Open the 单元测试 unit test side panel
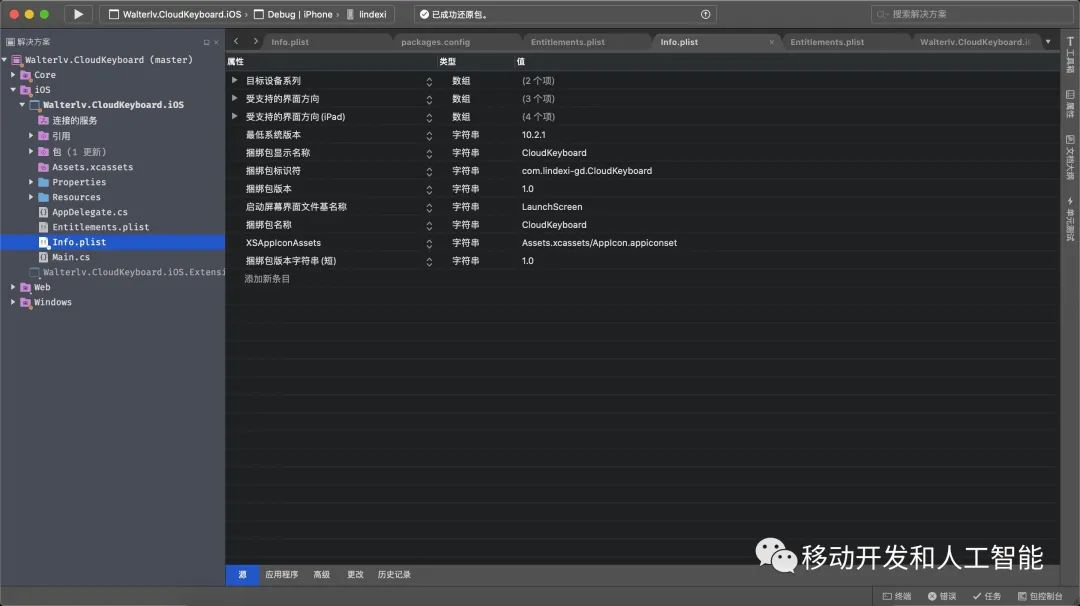This screenshot has width=1080, height=606. click(1070, 219)
